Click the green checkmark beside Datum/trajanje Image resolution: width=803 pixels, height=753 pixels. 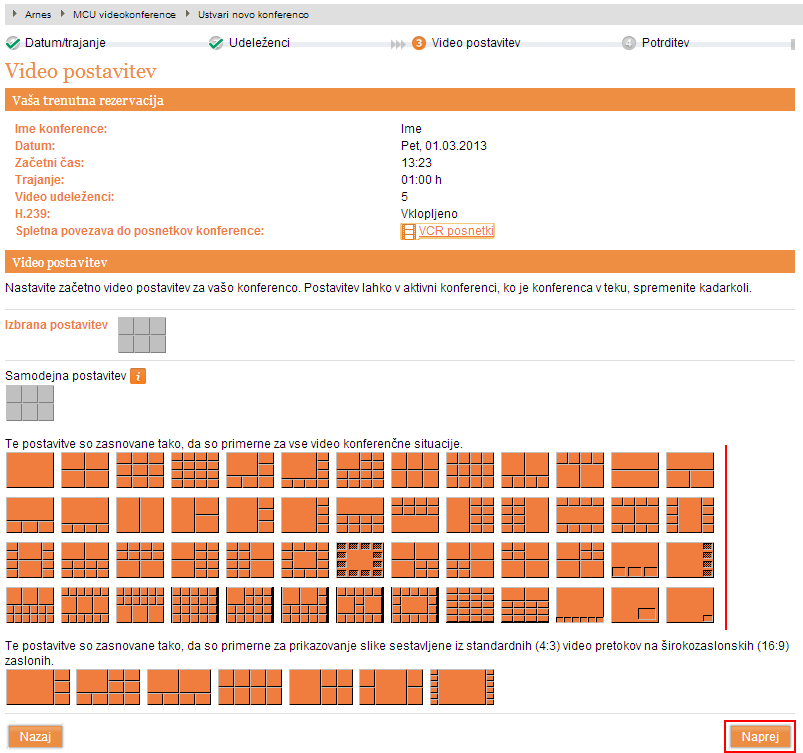click(x=13, y=43)
